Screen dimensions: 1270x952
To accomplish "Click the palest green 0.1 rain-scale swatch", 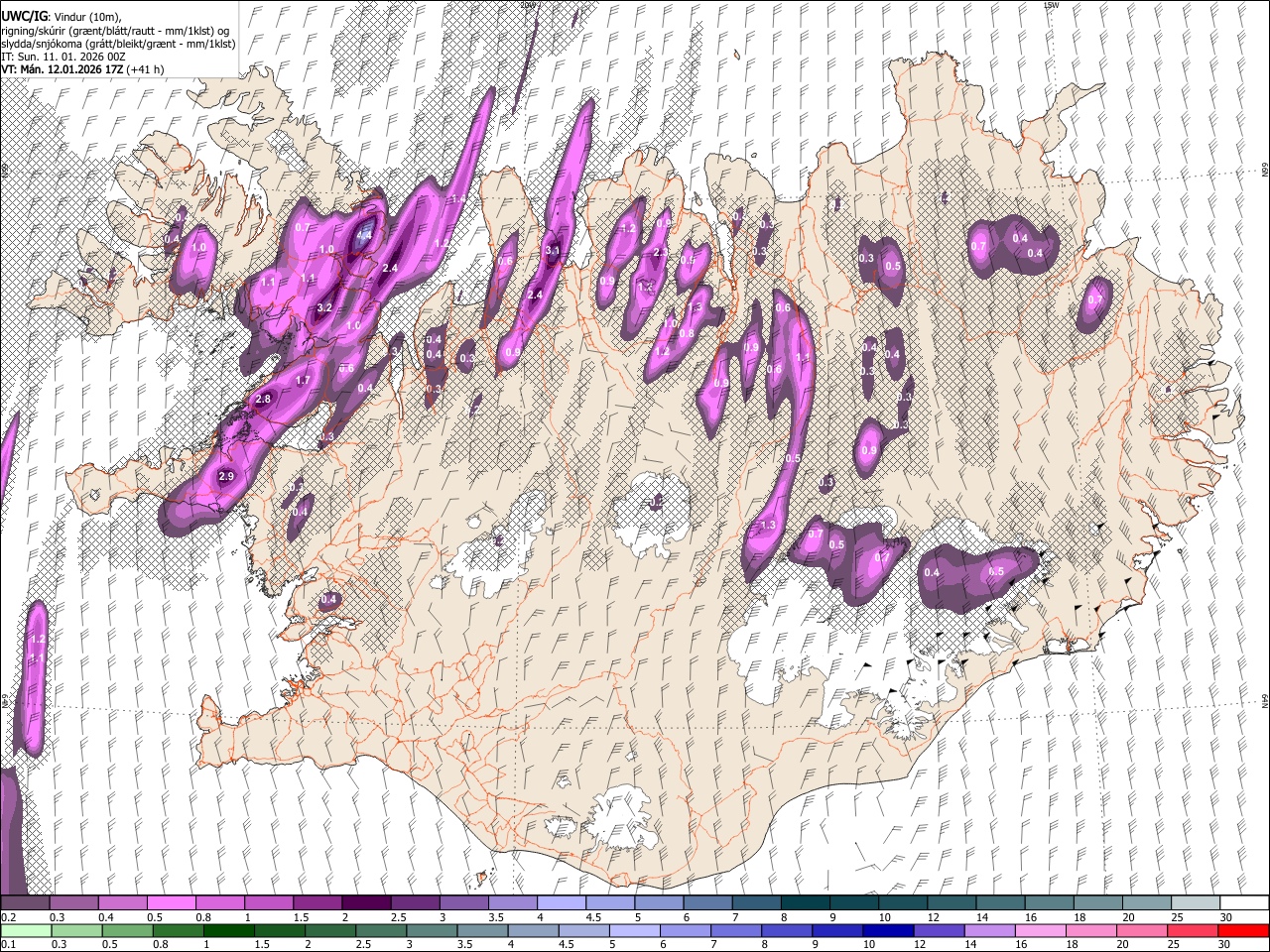I will tap(25, 930).
